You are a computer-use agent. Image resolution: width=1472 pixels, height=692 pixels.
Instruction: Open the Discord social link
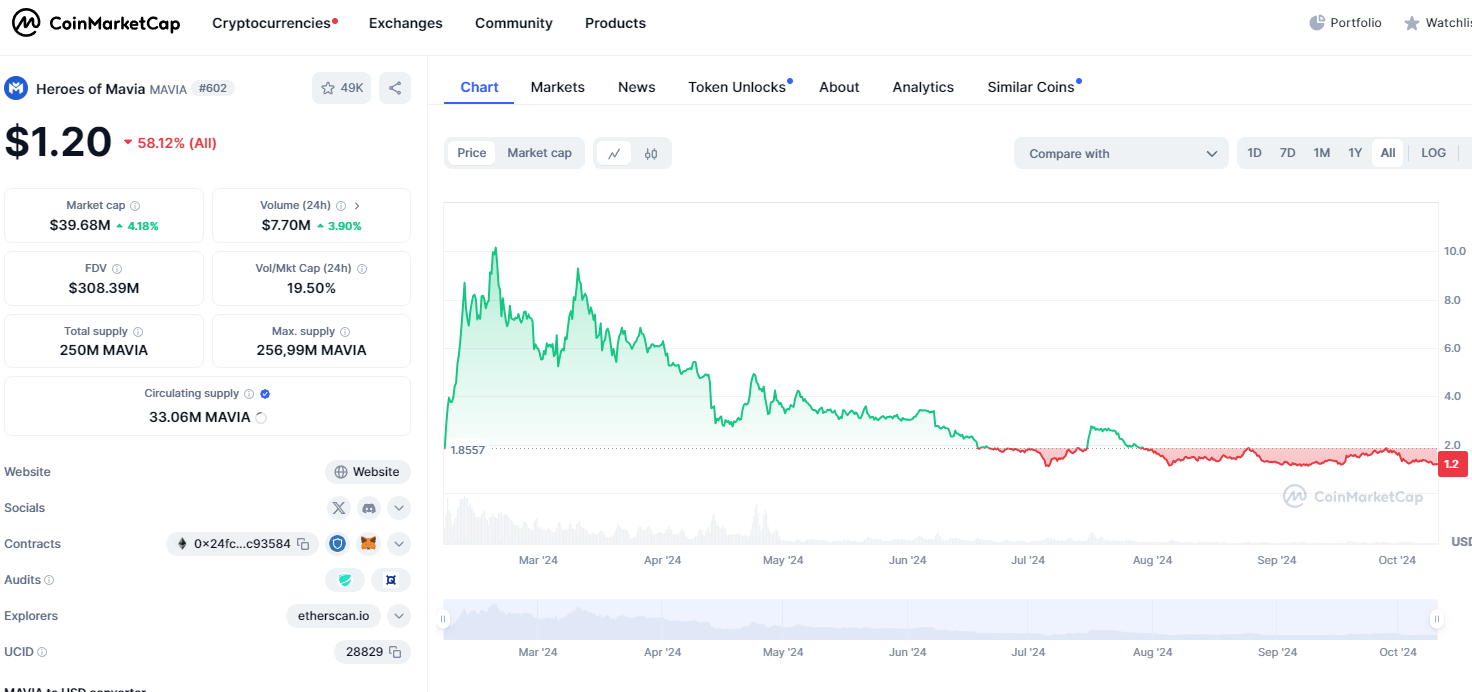[369, 508]
